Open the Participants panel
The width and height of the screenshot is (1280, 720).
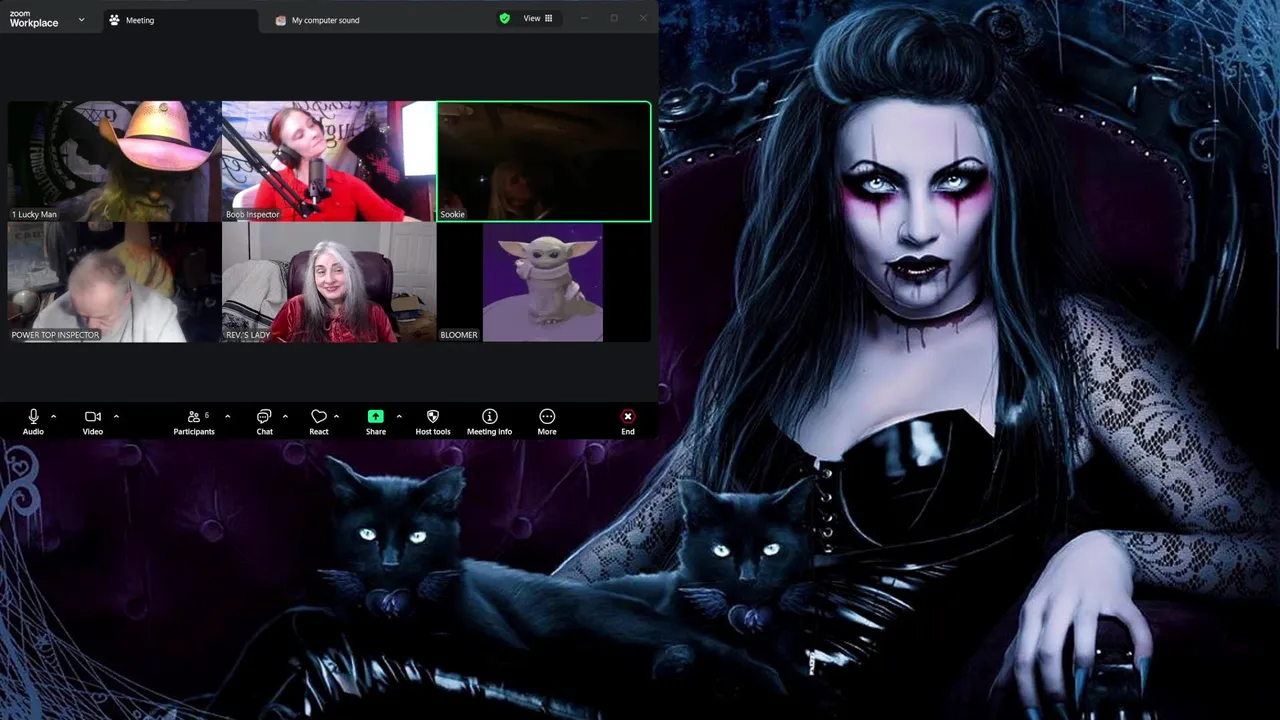[194, 421]
